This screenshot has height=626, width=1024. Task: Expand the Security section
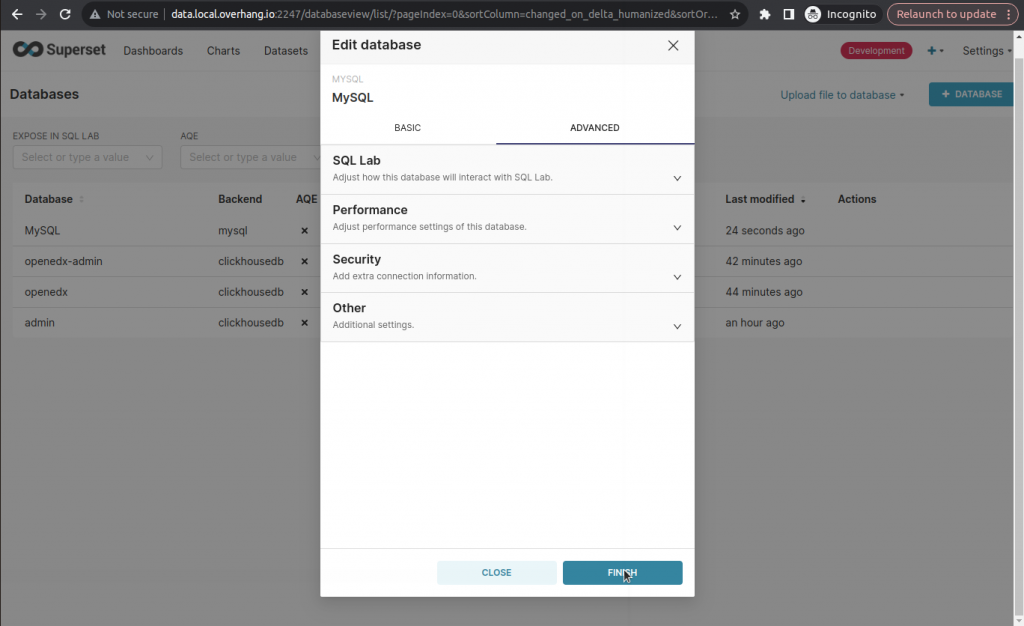(x=507, y=268)
